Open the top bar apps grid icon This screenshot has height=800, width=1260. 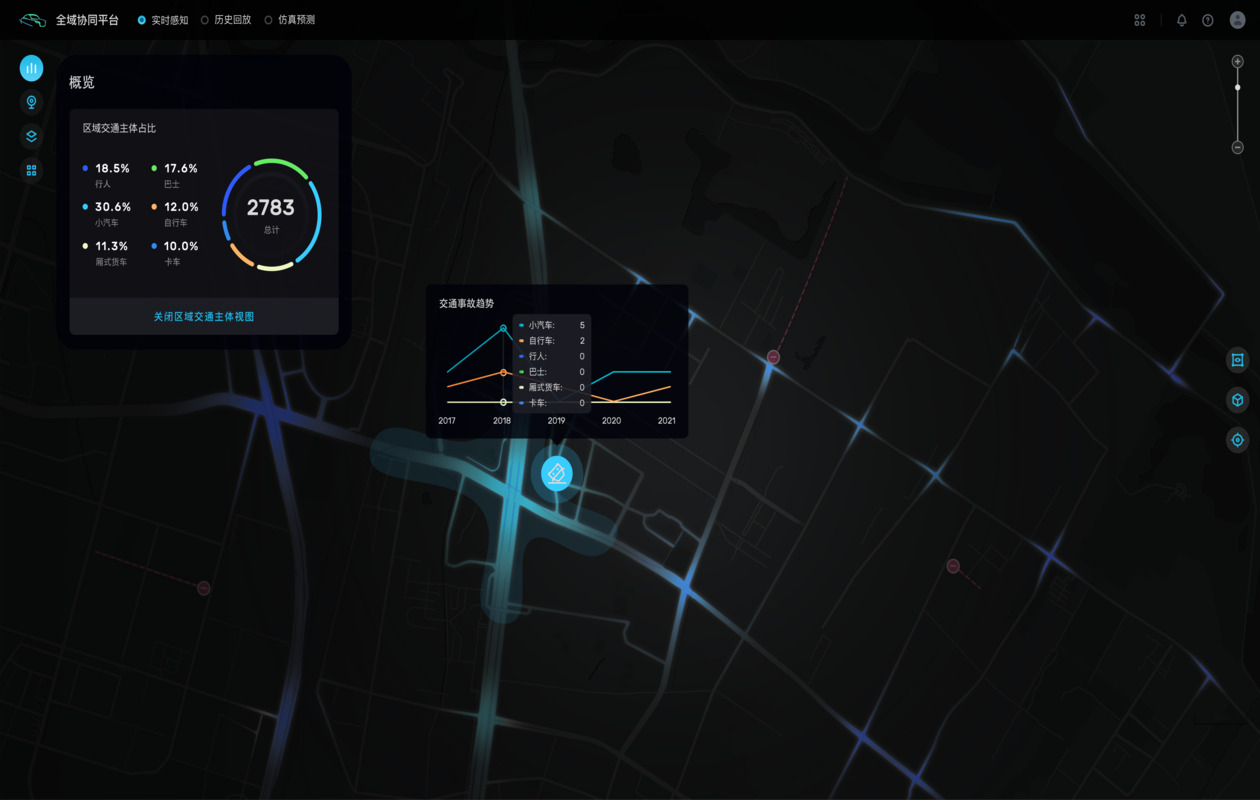tap(1140, 20)
